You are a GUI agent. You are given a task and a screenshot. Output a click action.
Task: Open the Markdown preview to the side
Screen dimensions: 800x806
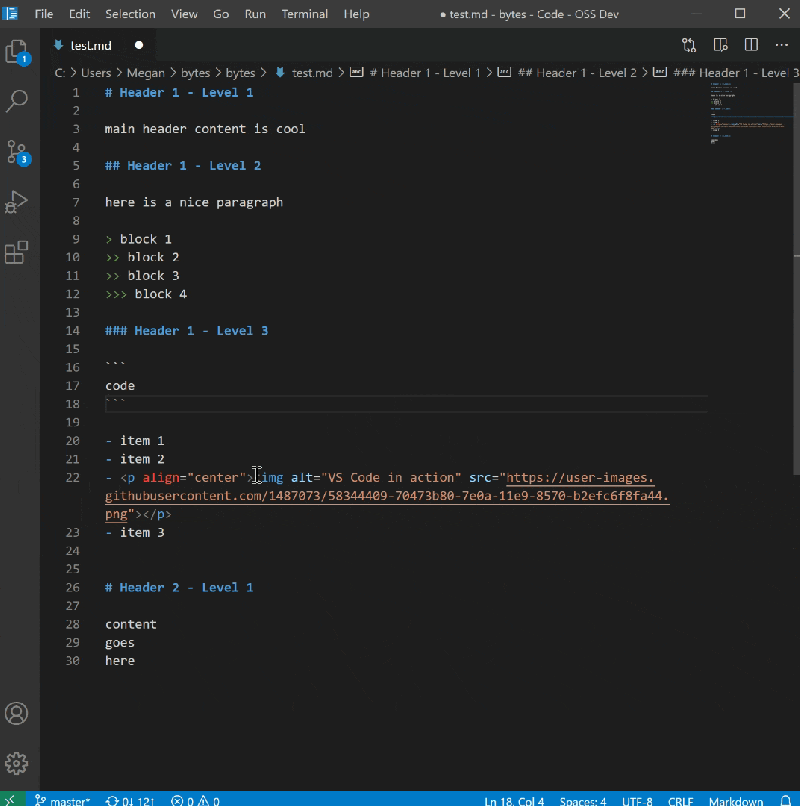coord(720,45)
